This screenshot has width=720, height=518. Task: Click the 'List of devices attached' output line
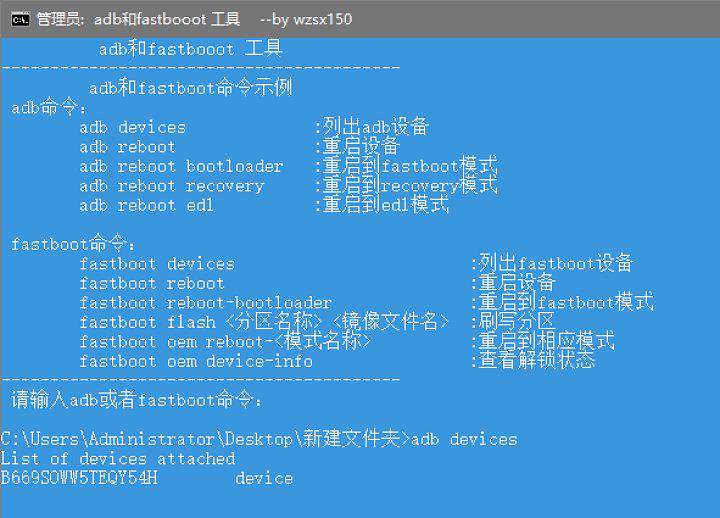(x=118, y=458)
